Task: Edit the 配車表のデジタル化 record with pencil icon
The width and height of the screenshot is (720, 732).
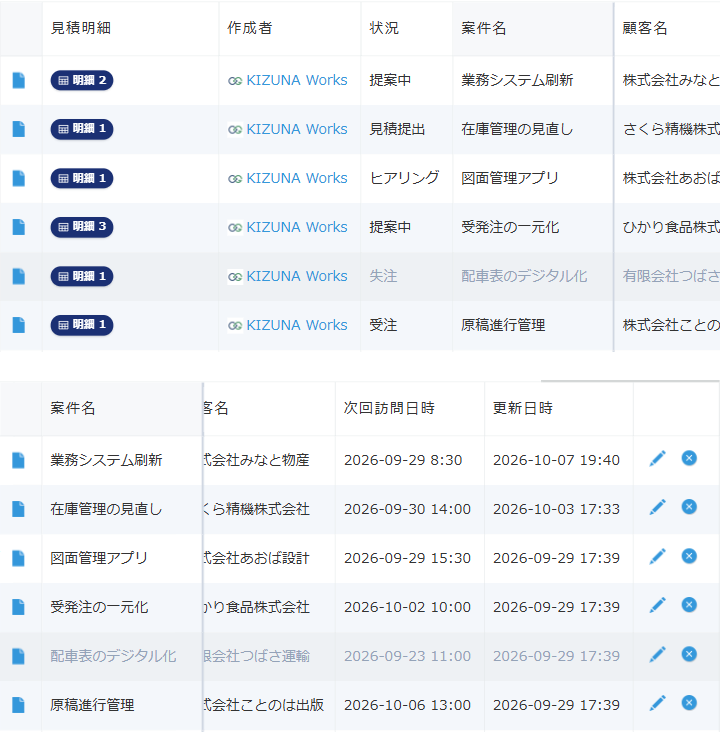Action: click(x=657, y=654)
